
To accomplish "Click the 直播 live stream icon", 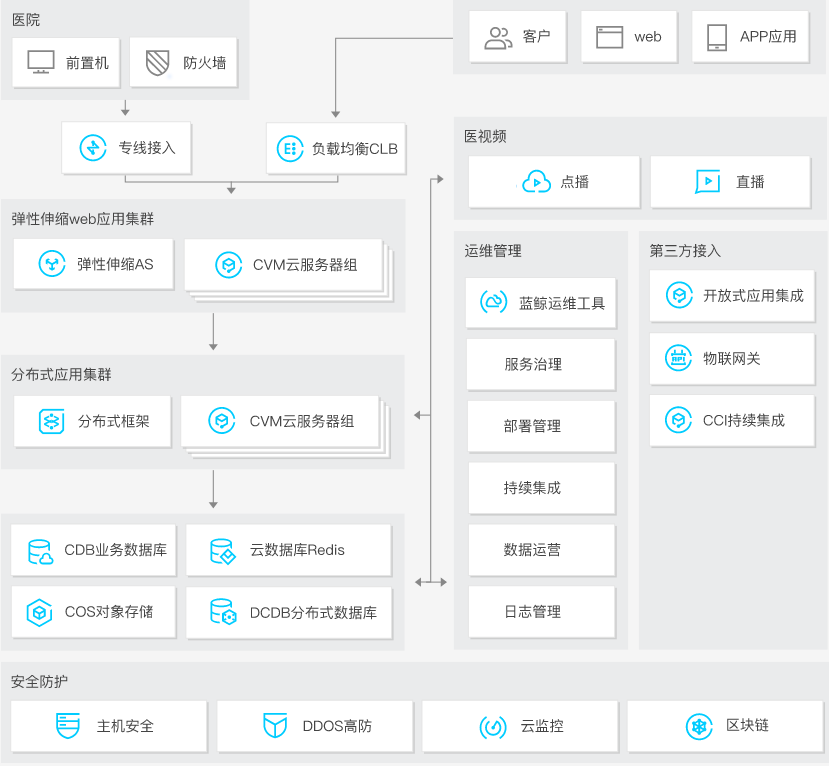I will 708,181.
